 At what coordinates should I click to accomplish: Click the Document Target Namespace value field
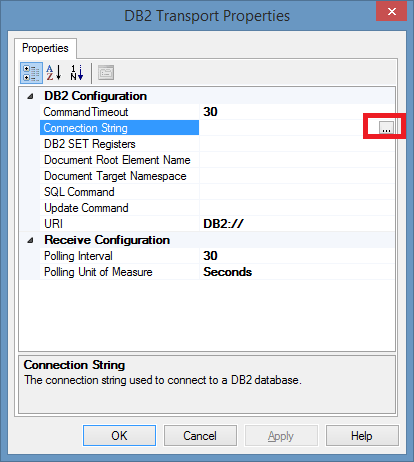(x=297, y=176)
